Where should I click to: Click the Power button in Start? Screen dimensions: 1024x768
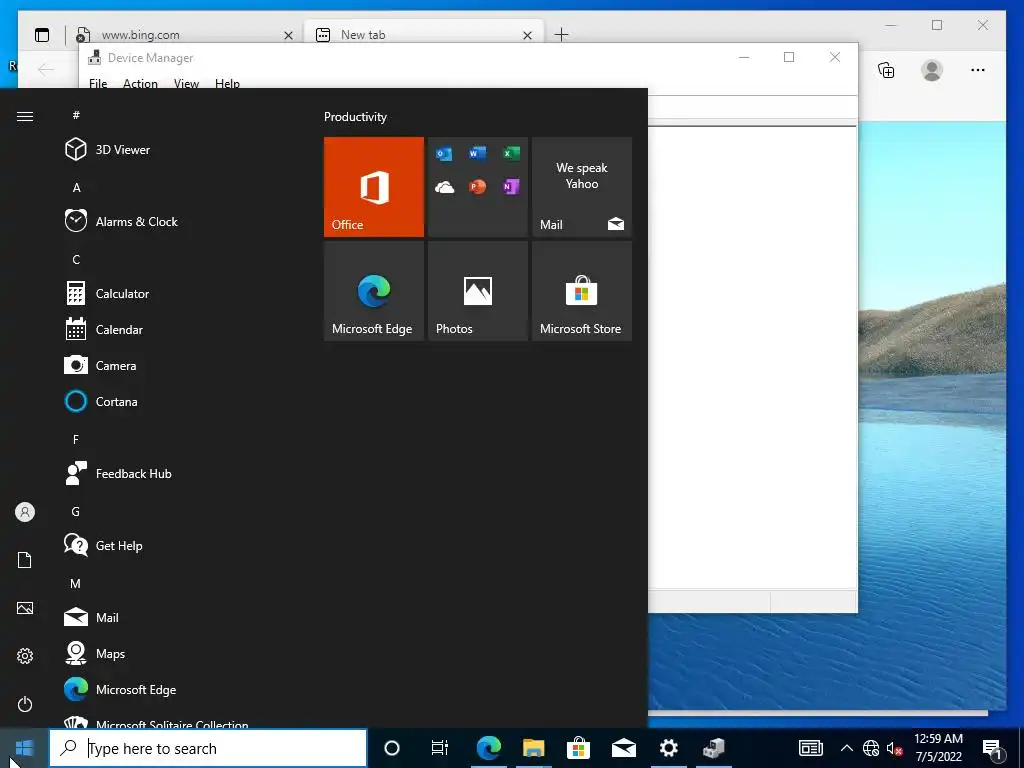point(25,704)
